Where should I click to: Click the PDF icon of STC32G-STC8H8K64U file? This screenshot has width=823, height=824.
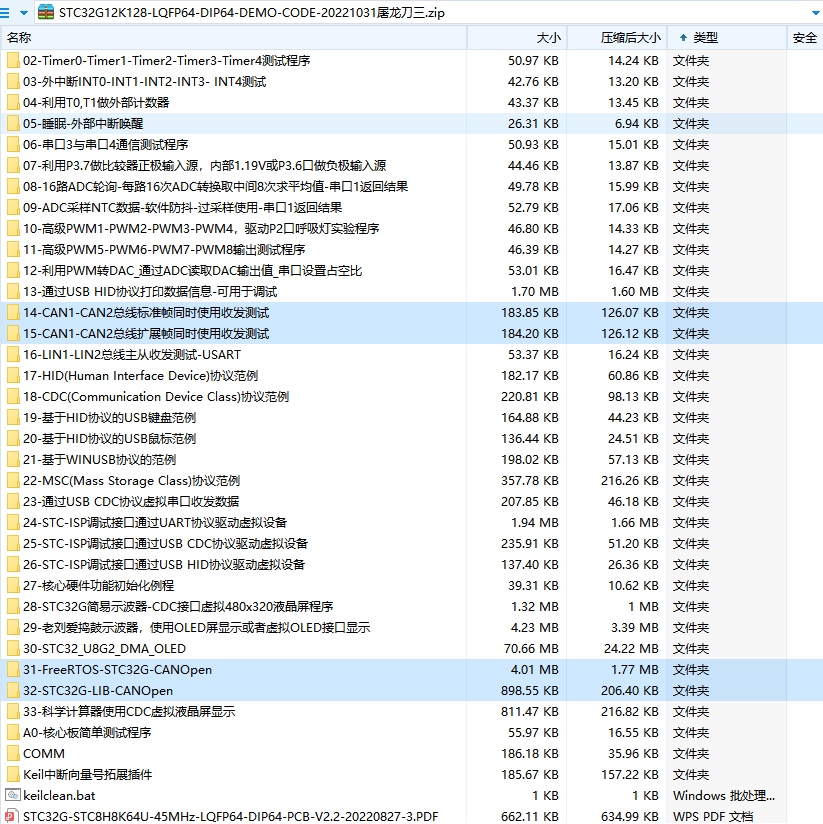[12, 816]
